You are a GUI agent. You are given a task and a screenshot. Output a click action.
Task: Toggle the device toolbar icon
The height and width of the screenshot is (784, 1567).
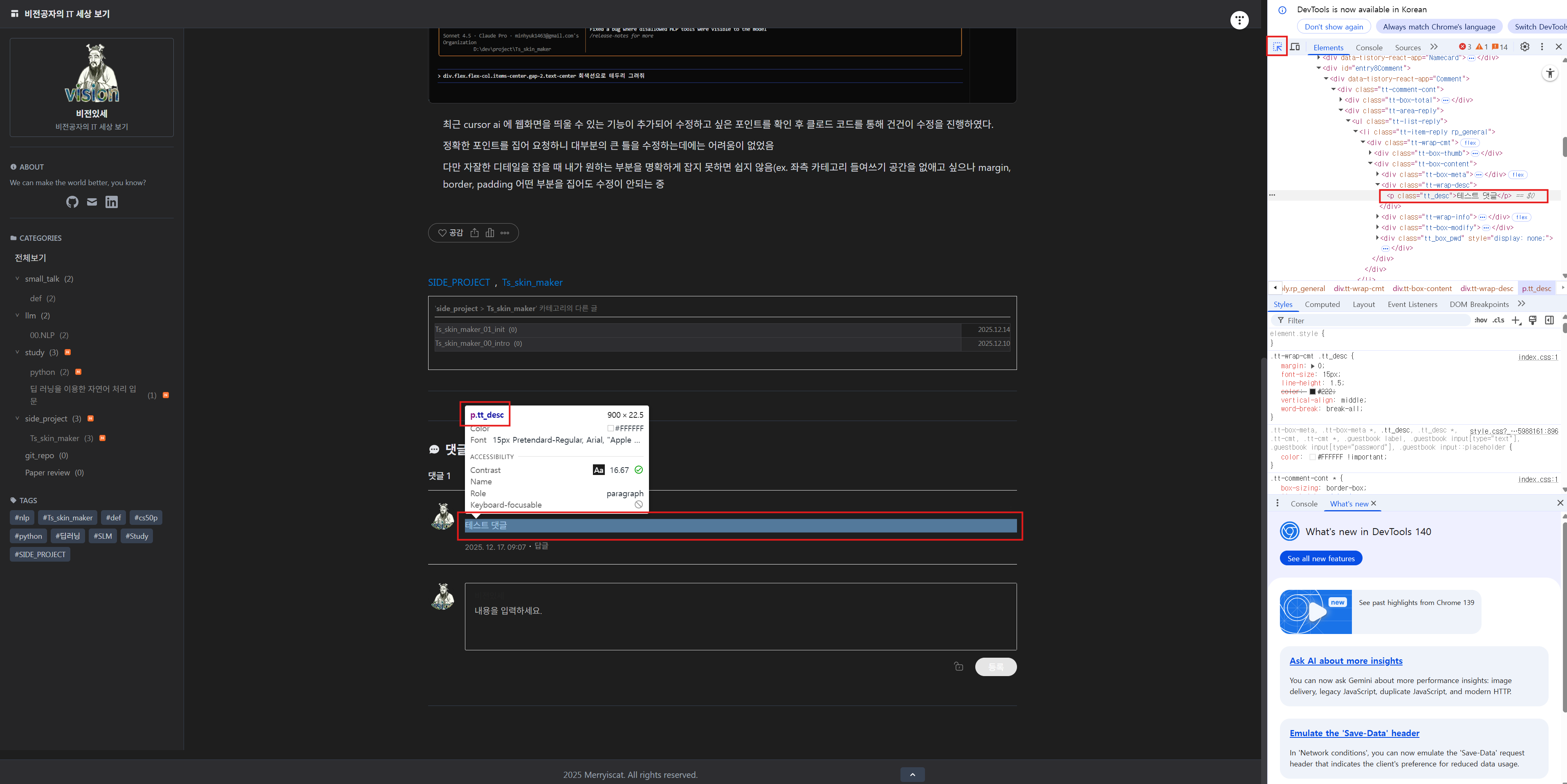click(x=1295, y=47)
